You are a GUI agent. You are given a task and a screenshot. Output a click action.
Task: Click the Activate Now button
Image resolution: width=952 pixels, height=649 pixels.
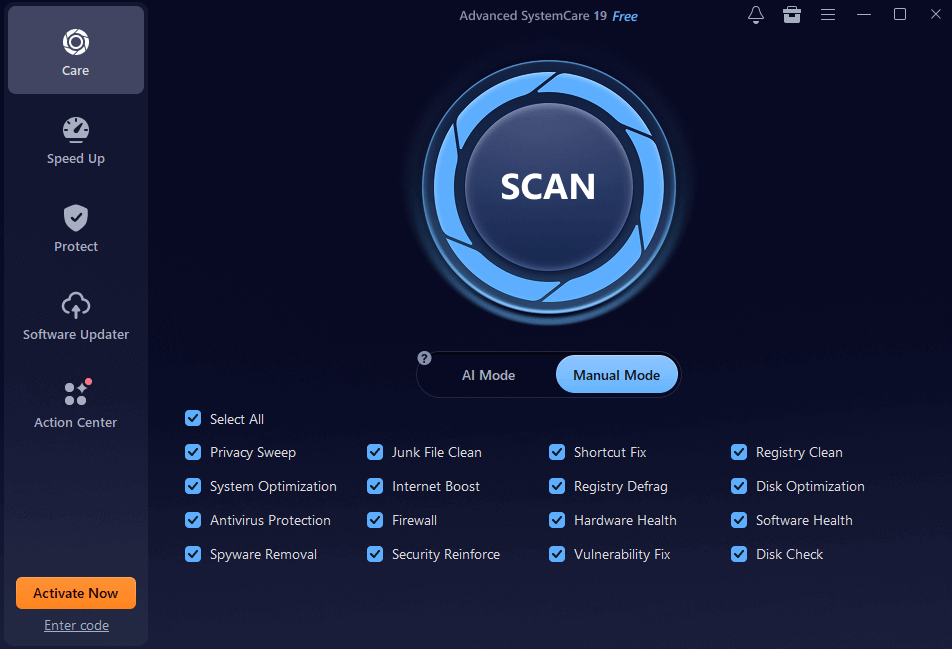(75, 593)
